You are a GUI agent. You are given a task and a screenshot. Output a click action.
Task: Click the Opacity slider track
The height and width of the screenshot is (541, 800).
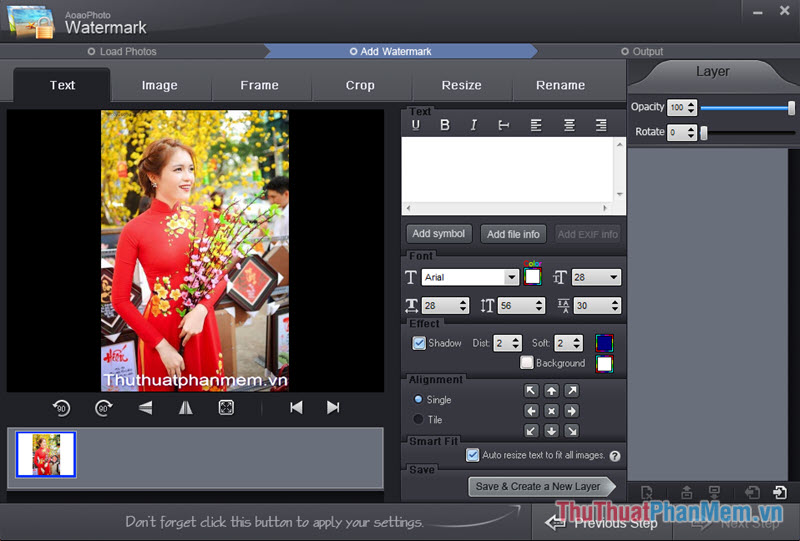(745, 108)
